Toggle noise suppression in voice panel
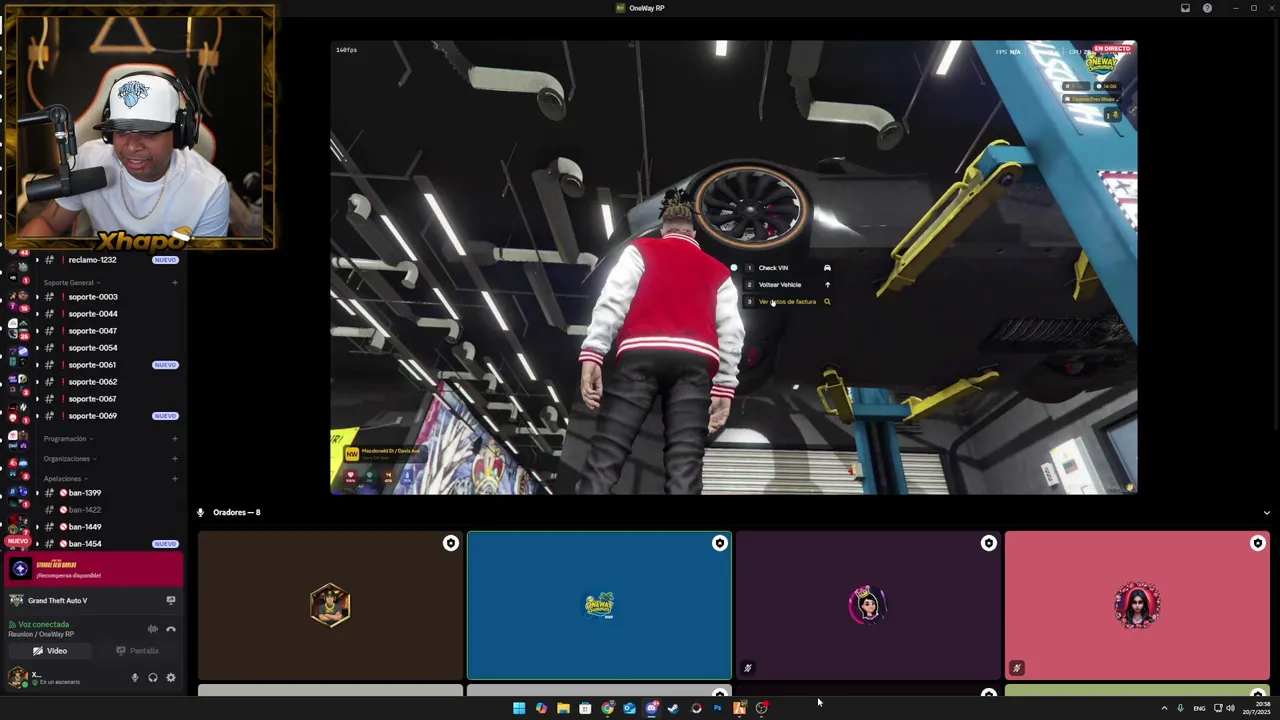The width and height of the screenshot is (1280, 720). pyautogui.click(x=153, y=630)
